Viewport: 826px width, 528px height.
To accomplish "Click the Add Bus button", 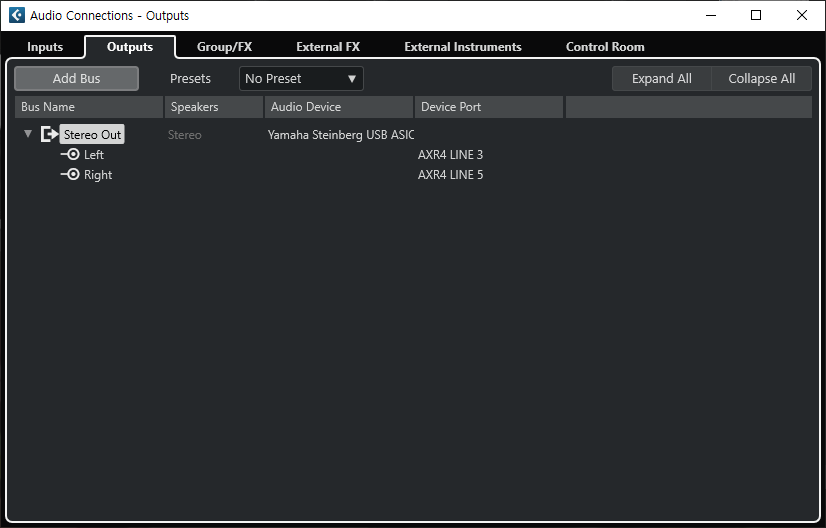I will (76, 79).
